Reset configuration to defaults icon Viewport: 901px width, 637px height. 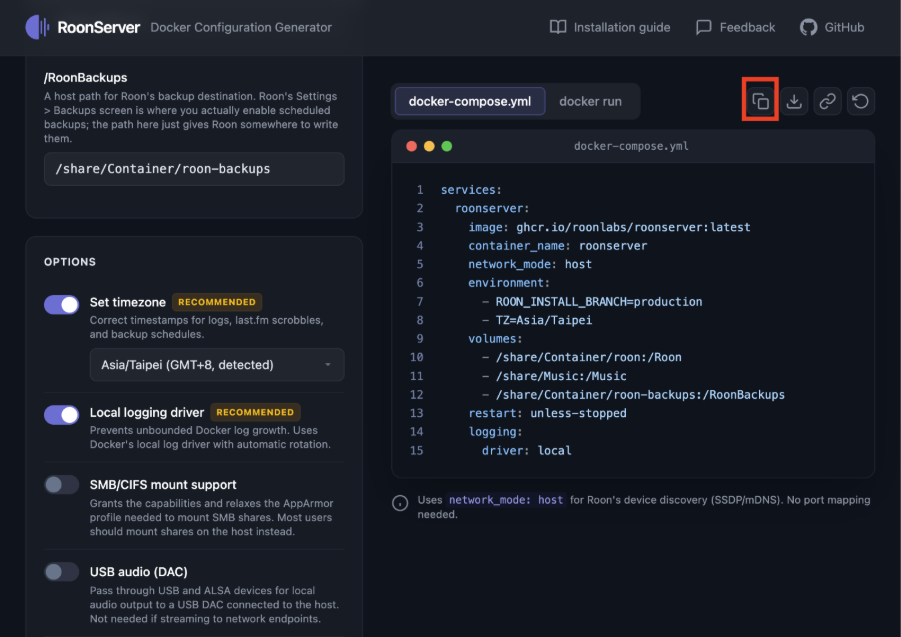(x=860, y=101)
